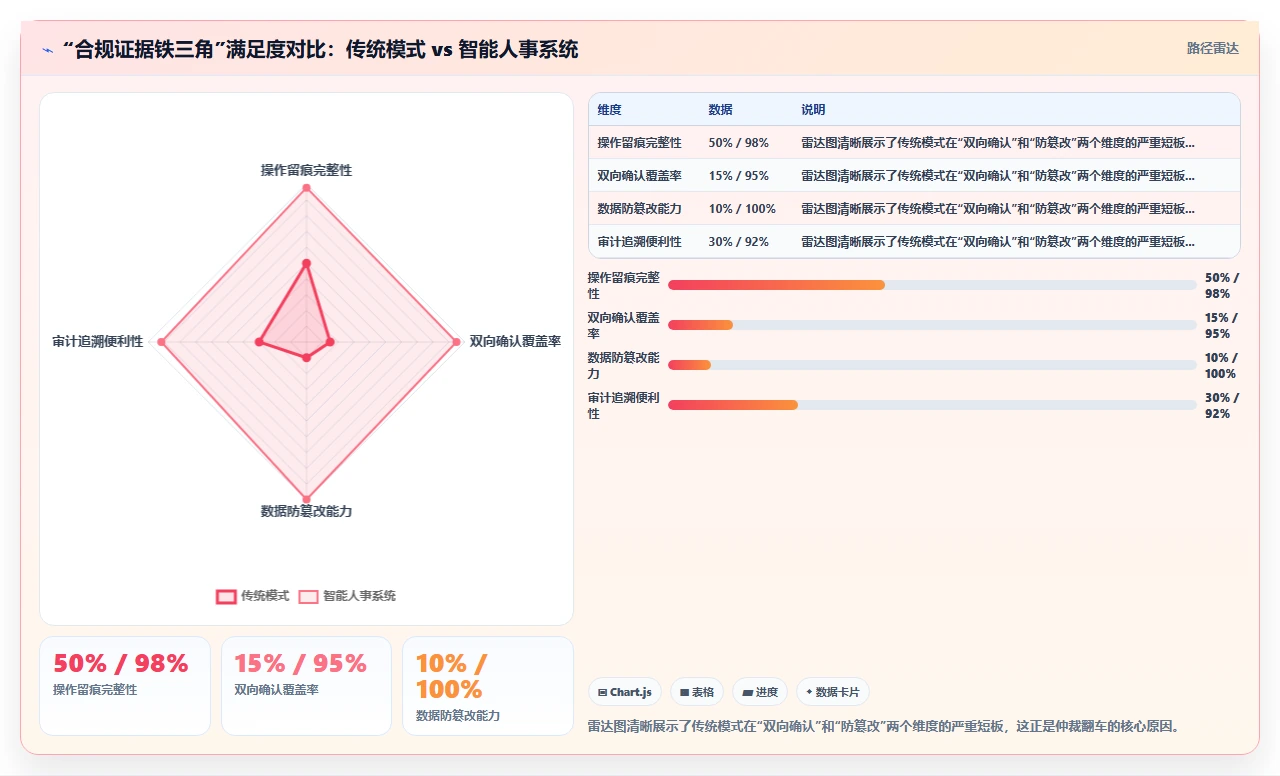Click the right outer radar data point
This screenshot has width=1280, height=776.
[456, 342]
